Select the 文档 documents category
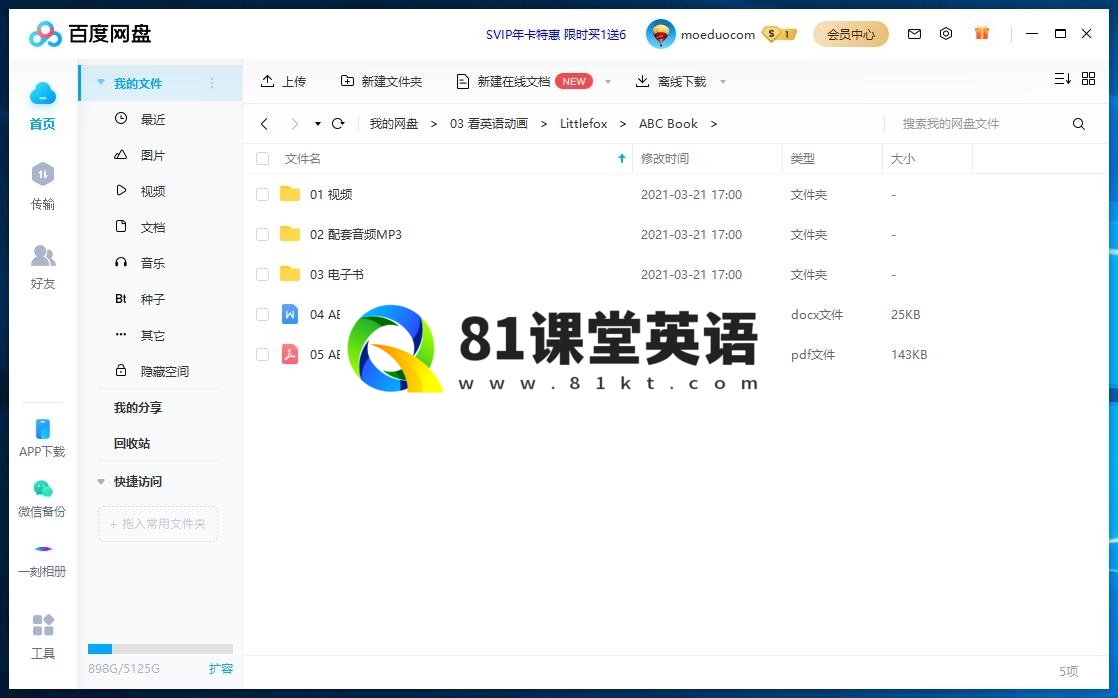Image resolution: width=1118 pixels, height=698 pixels. click(140, 227)
